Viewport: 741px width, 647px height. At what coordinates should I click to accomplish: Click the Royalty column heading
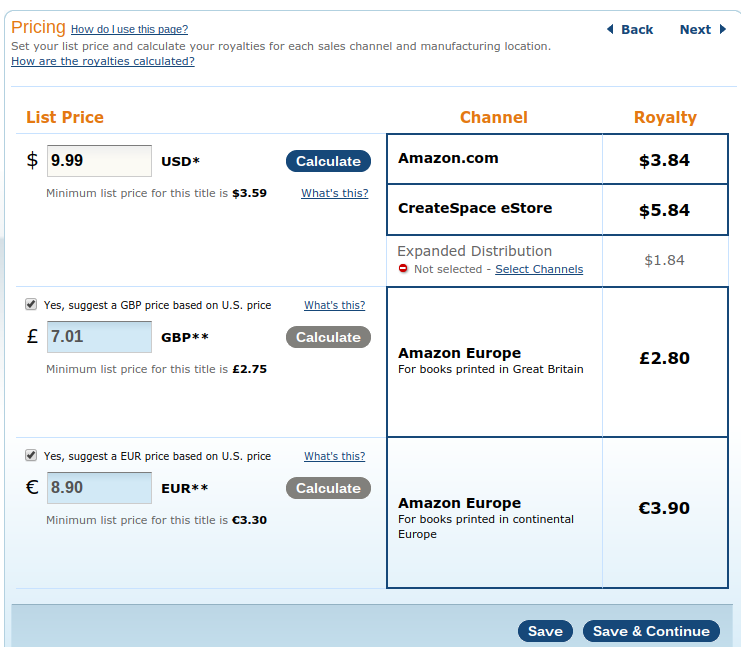click(665, 118)
